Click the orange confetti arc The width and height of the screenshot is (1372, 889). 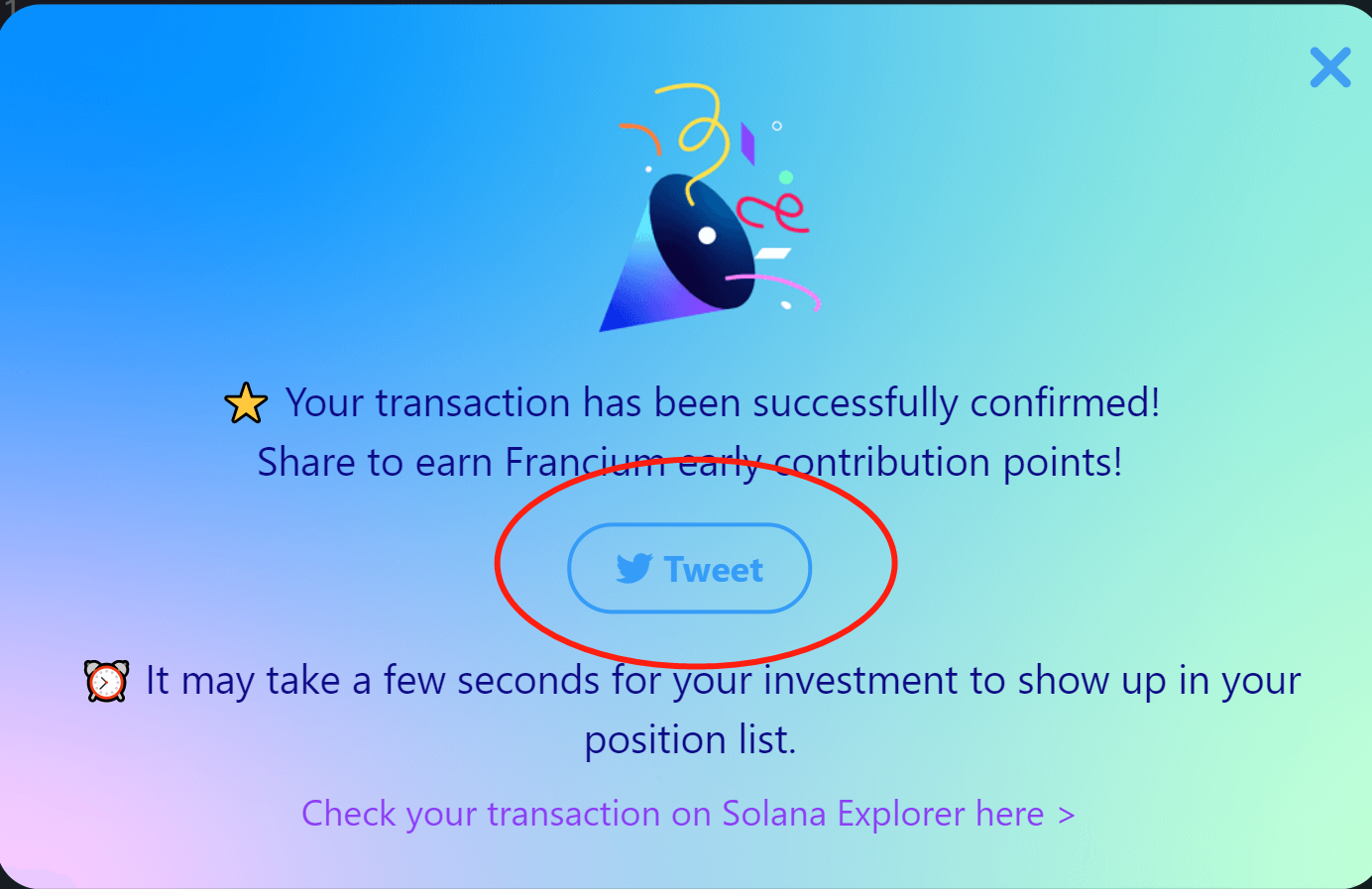tap(641, 138)
